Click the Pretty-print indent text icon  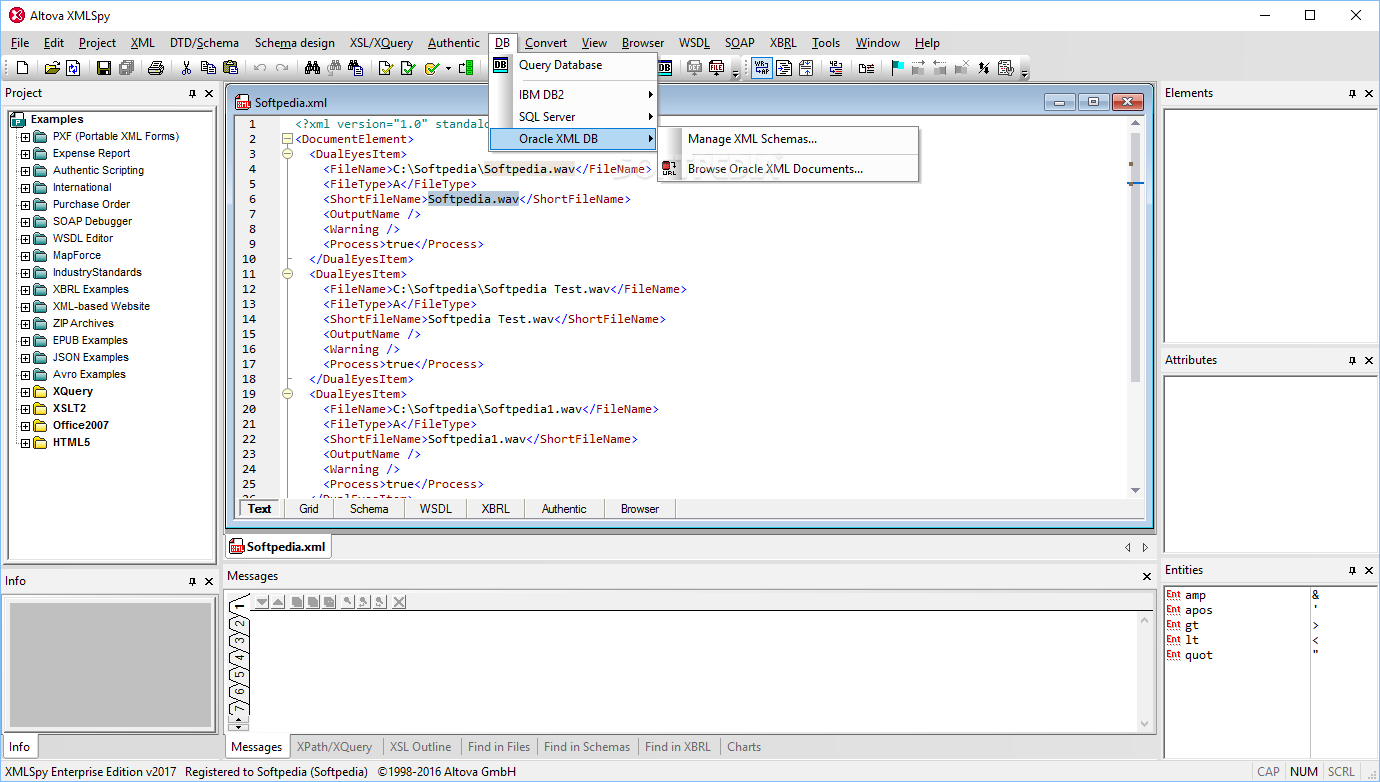click(x=784, y=68)
